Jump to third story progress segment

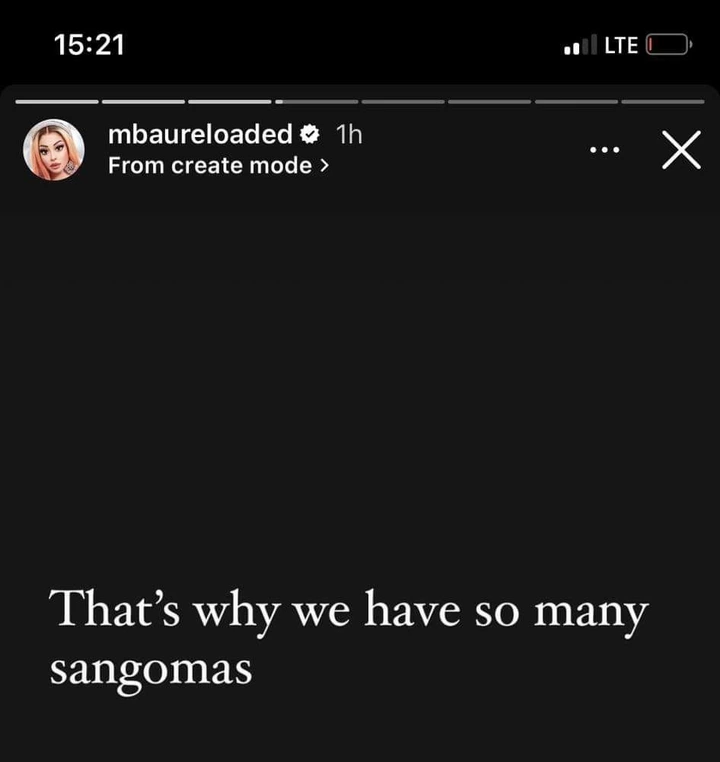click(x=230, y=102)
